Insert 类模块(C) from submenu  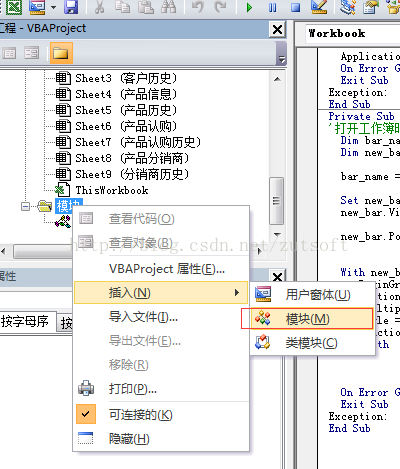[x=313, y=343]
